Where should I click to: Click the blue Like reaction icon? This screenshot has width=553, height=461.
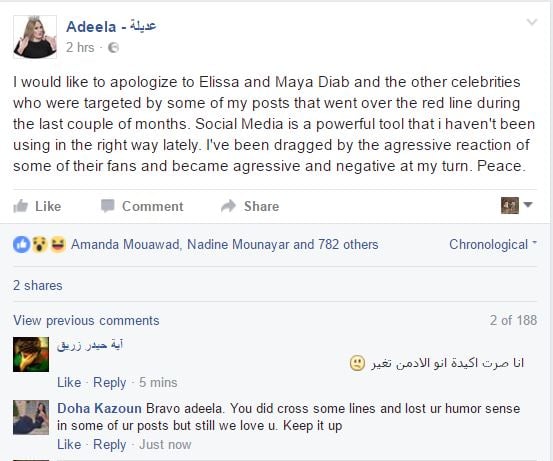coord(22,244)
